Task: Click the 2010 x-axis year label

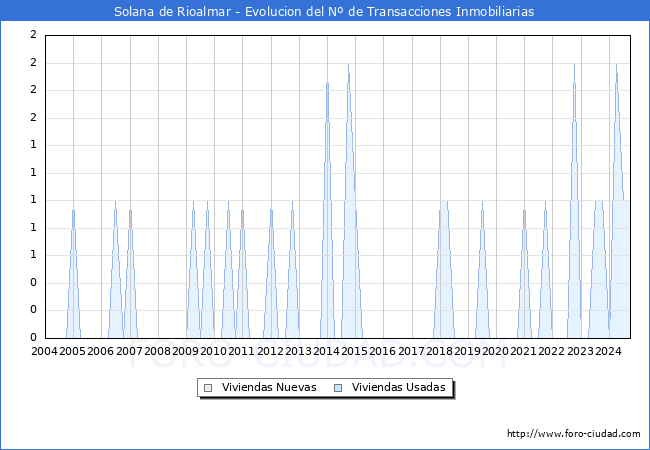Action: [x=213, y=351]
